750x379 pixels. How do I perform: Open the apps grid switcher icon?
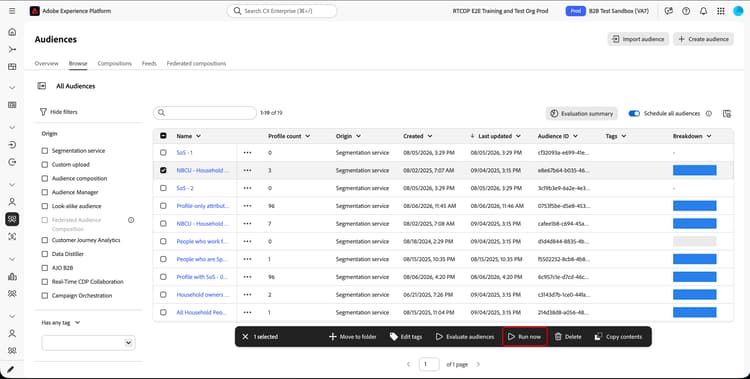[721, 11]
